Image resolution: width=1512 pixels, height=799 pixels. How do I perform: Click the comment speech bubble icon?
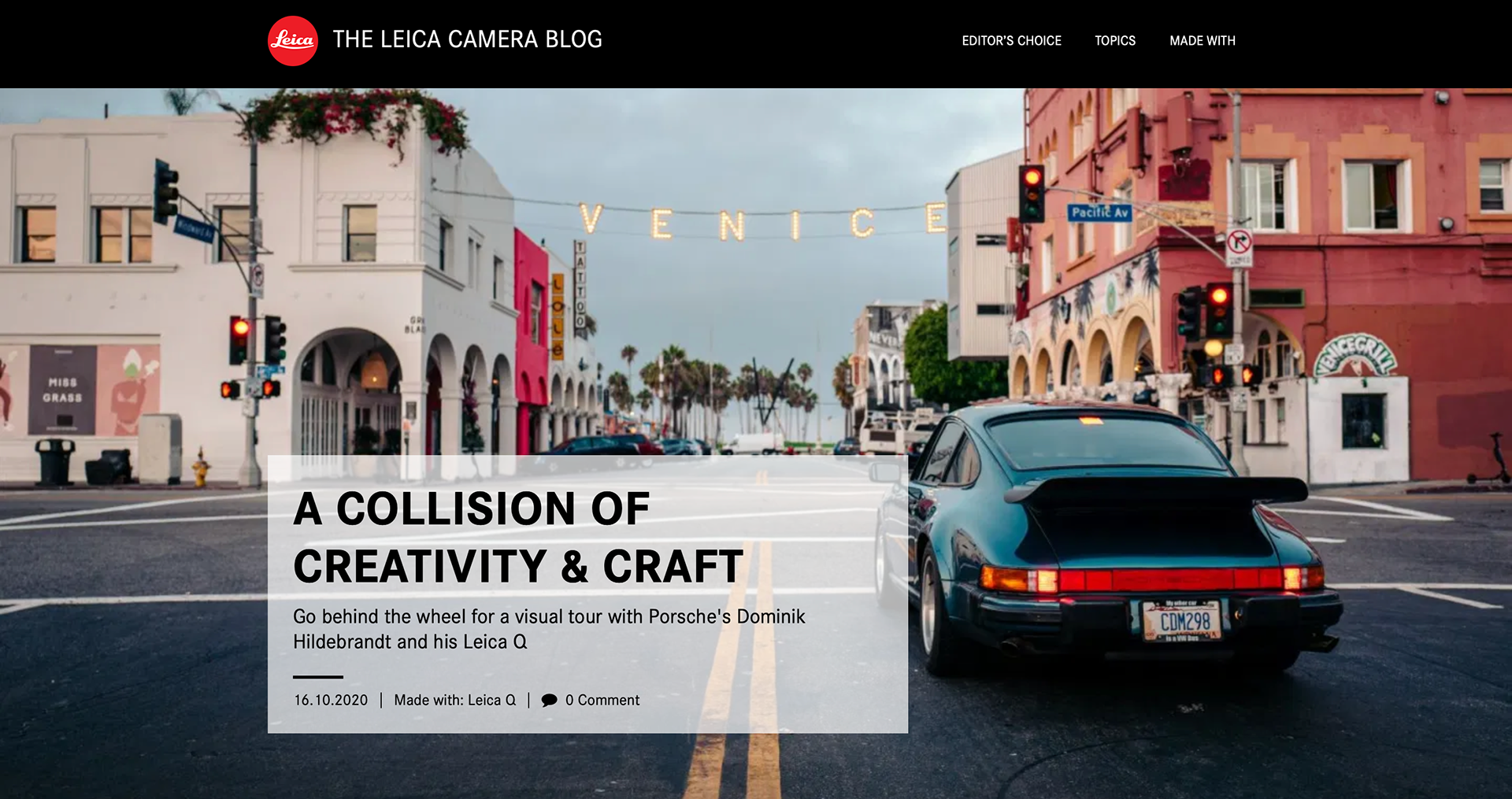click(550, 700)
